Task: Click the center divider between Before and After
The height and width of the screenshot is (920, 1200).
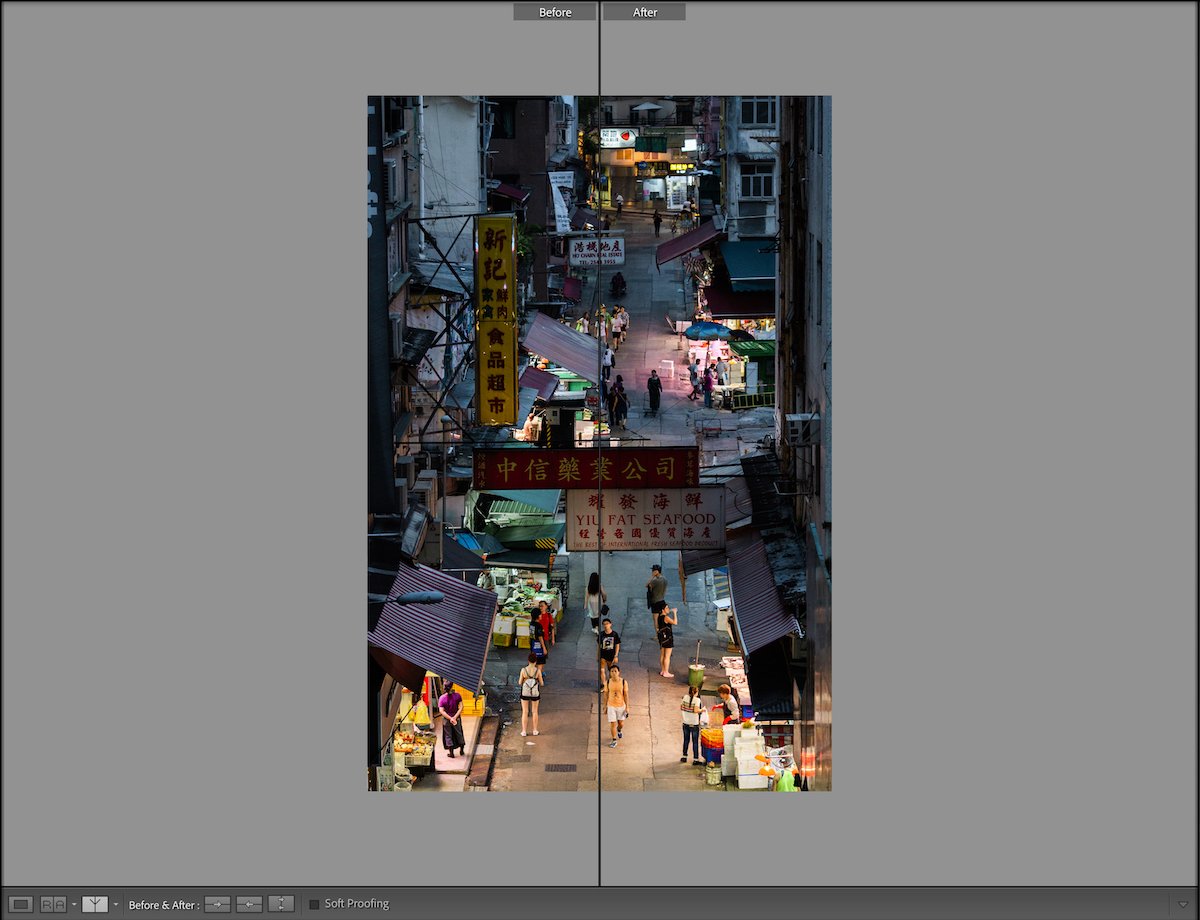Action: 599,450
